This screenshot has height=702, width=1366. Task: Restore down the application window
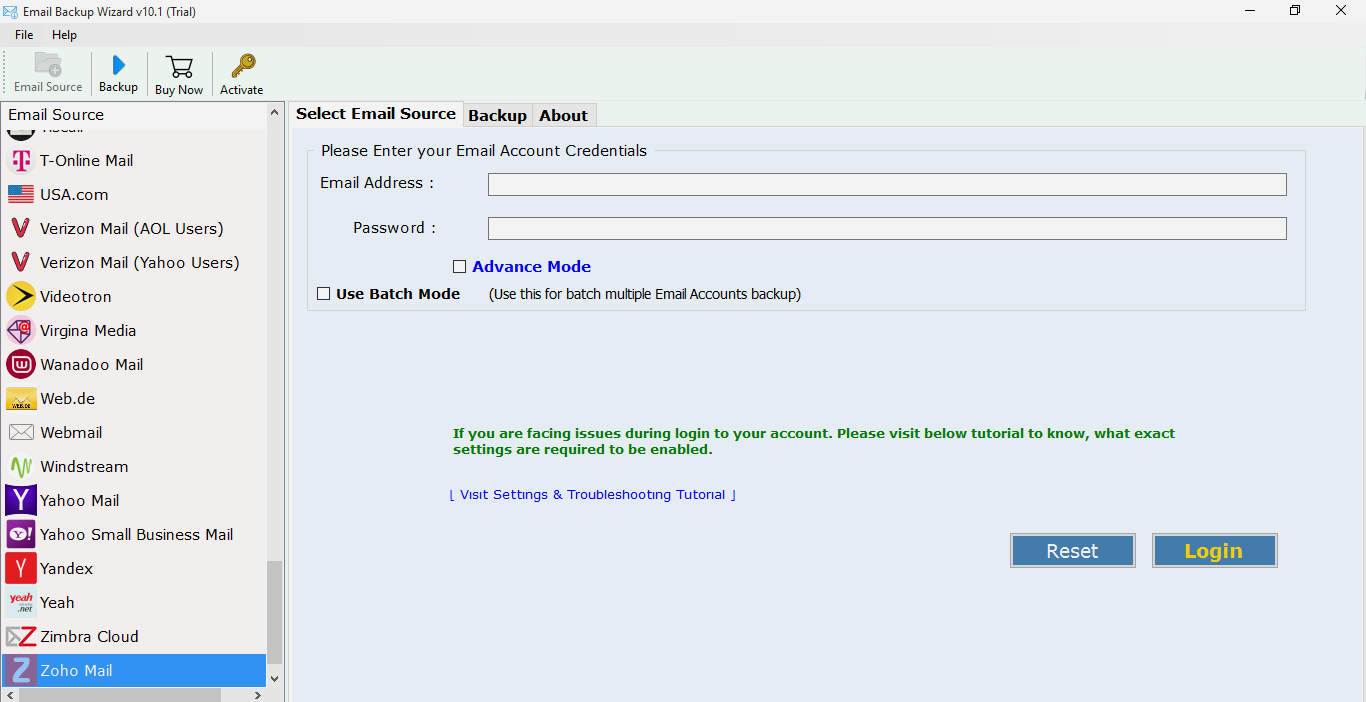pos(1295,11)
